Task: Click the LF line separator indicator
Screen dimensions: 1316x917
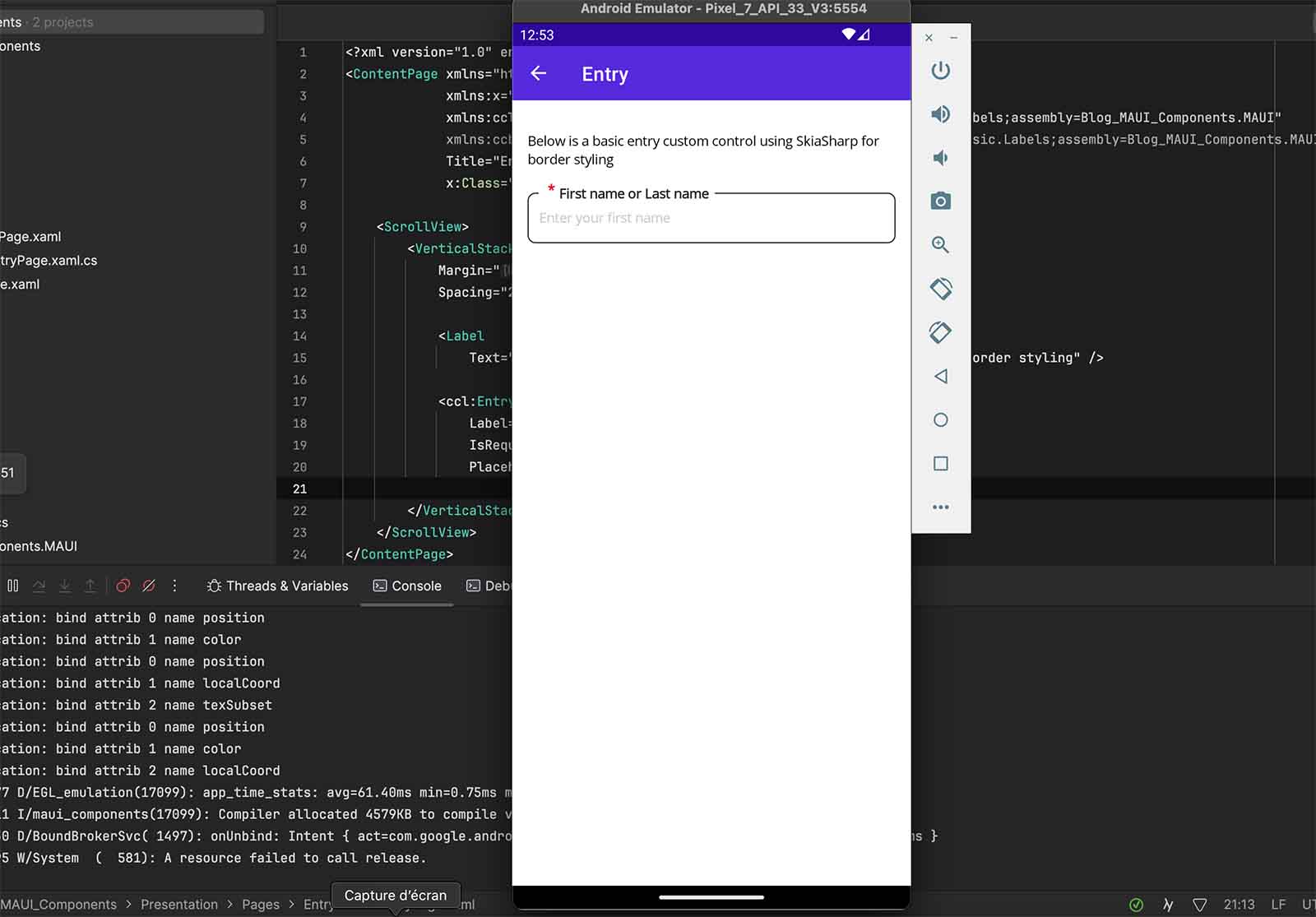Action: tap(1278, 905)
